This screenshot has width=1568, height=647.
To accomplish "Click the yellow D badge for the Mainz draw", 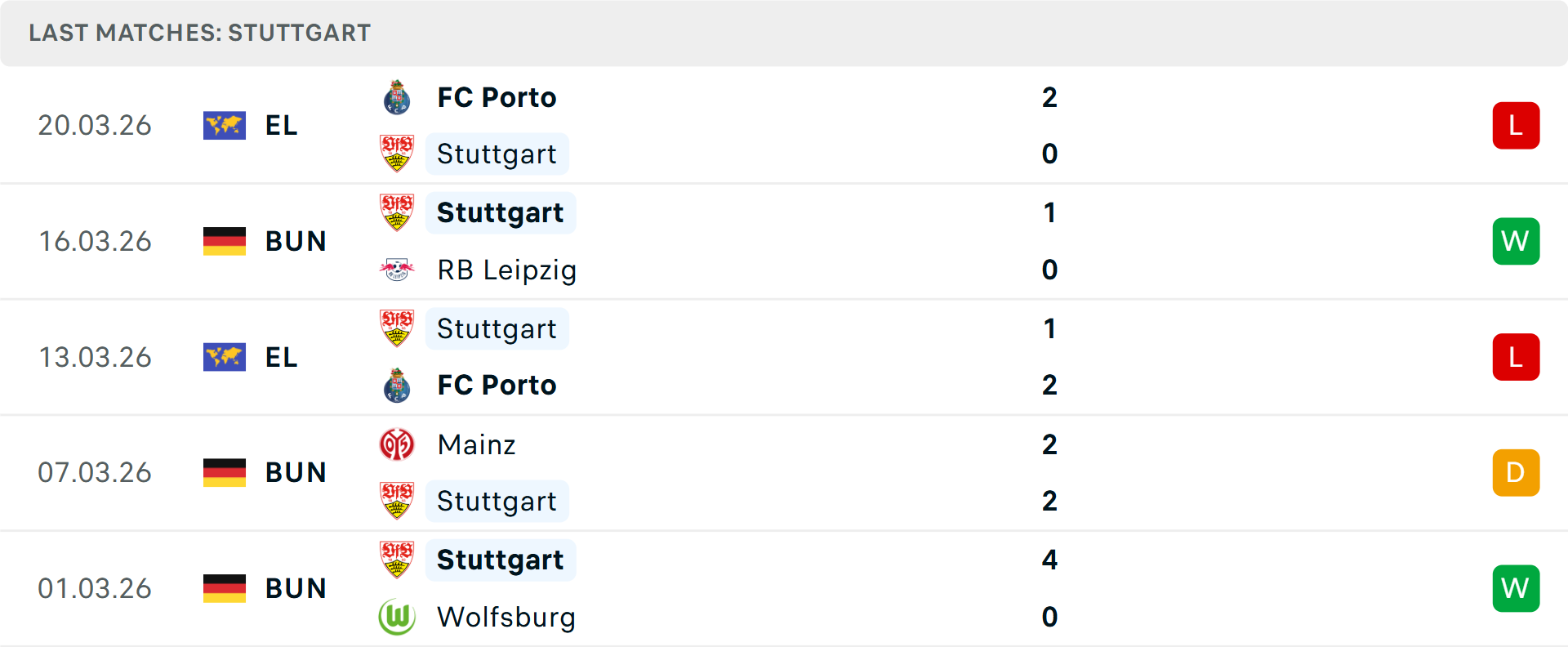I will (1516, 472).
